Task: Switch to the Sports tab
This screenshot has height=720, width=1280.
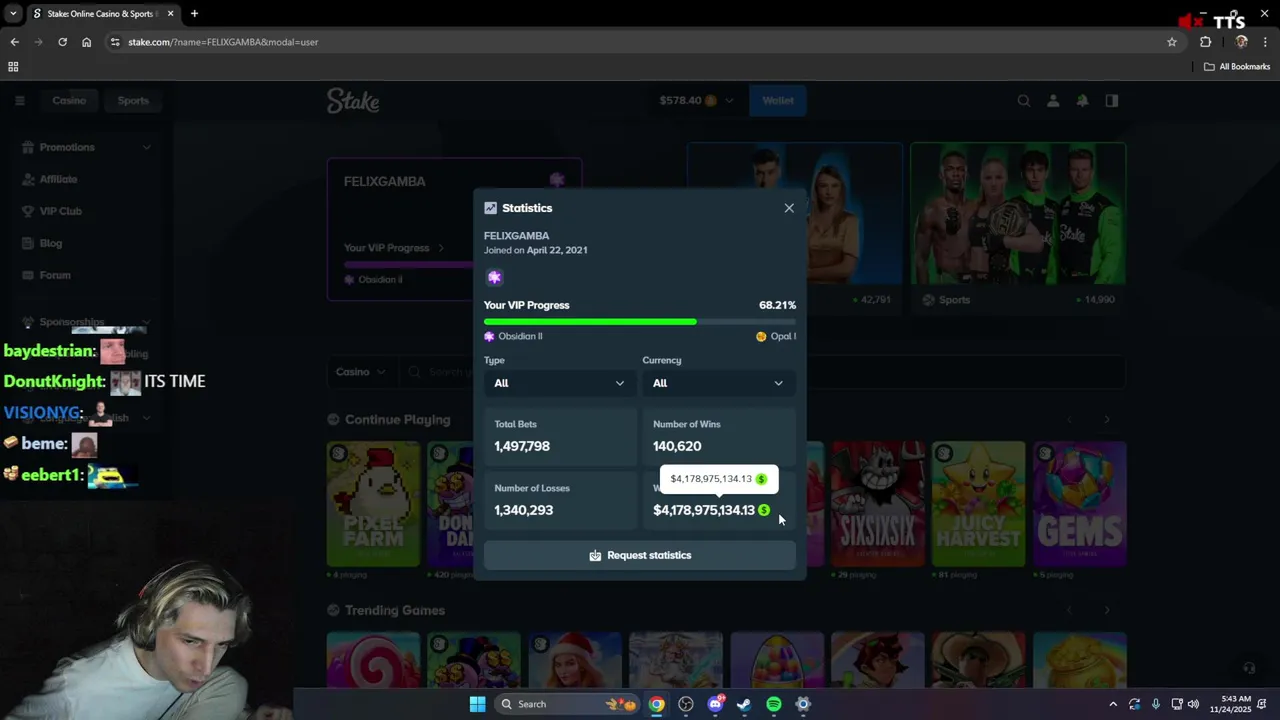Action: coord(133,100)
